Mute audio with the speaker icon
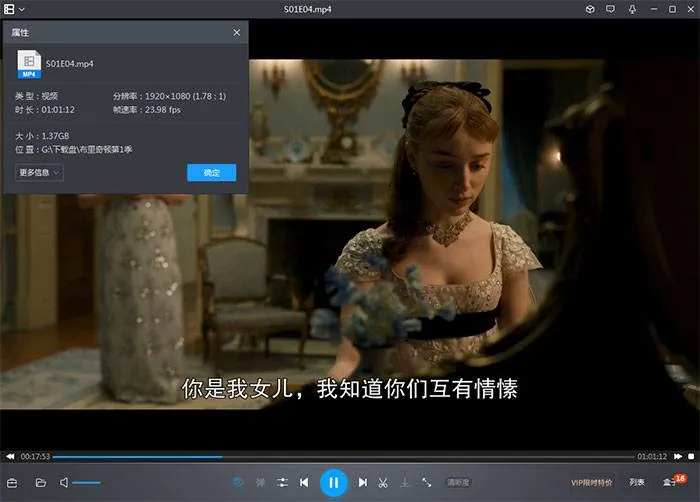This screenshot has height=502, width=700. tap(64, 482)
